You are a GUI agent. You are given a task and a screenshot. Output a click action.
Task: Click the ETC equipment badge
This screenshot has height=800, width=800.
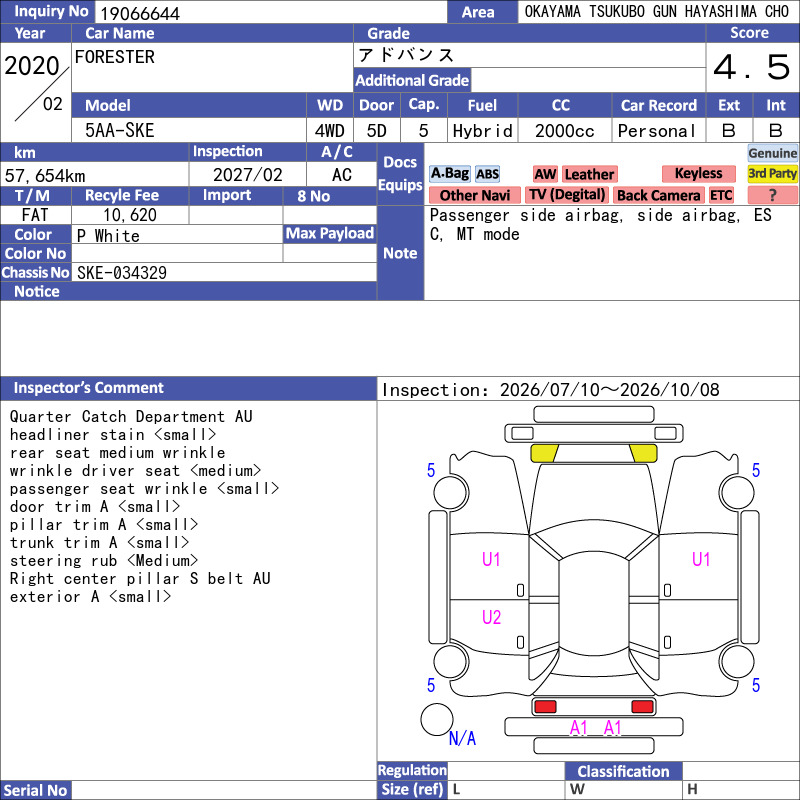coord(721,195)
